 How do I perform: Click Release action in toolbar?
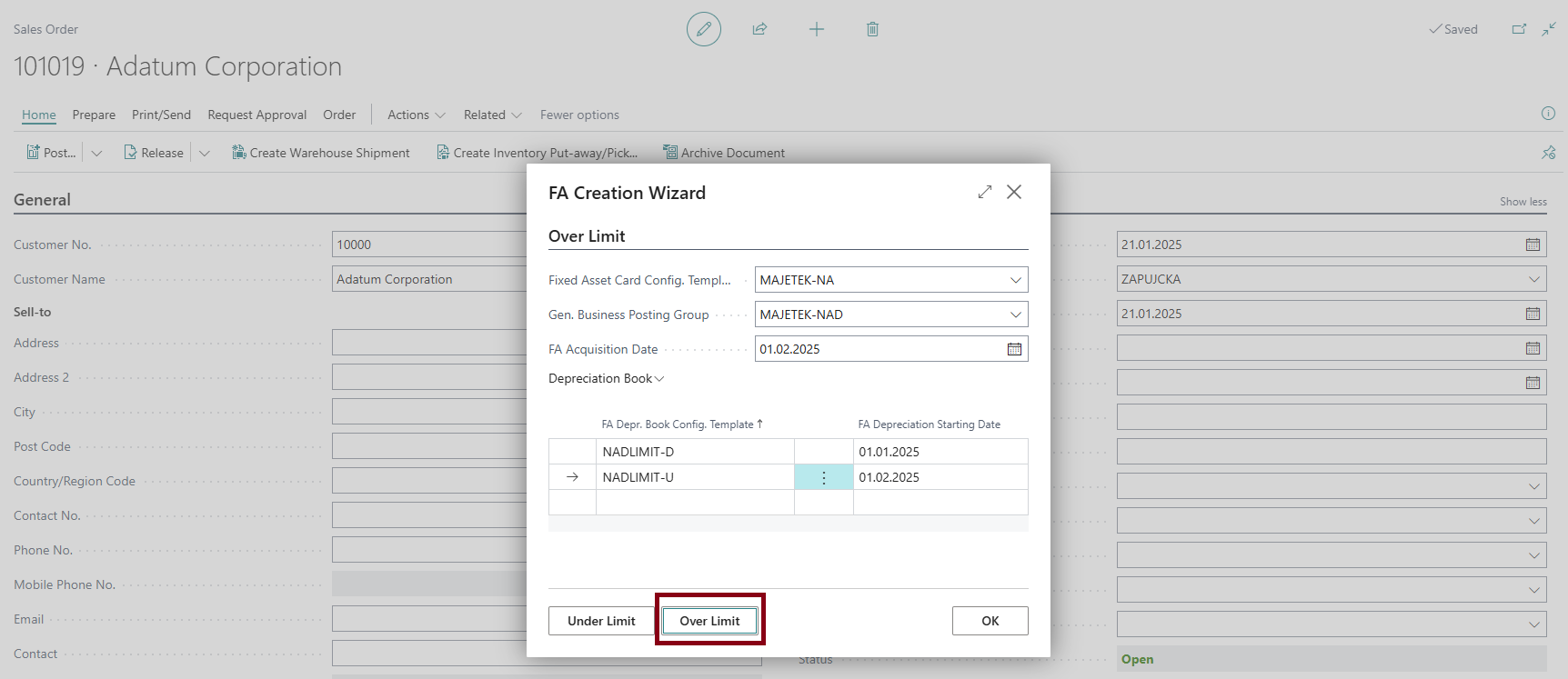tap(154, 153)
